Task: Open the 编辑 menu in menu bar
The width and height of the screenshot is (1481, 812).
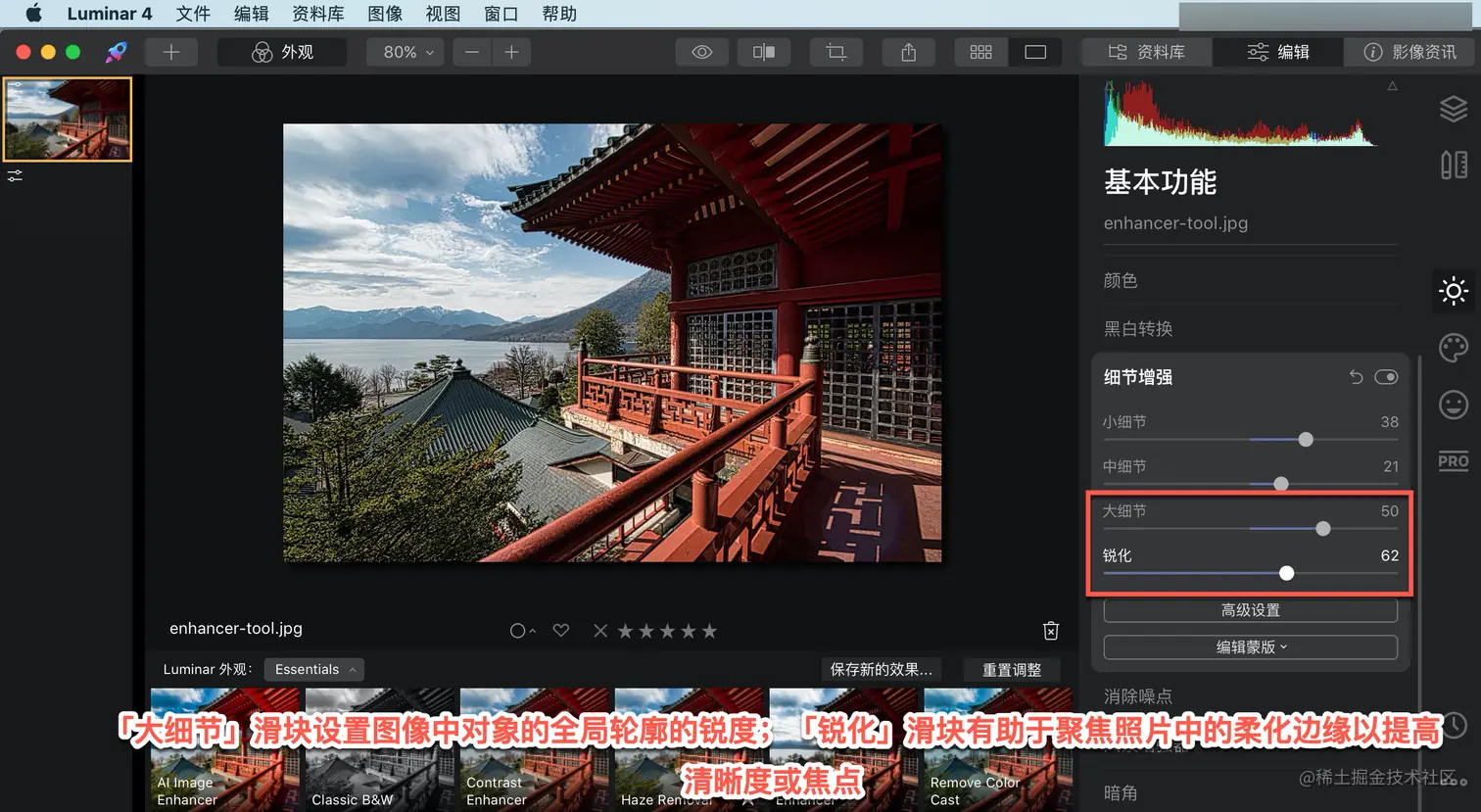Action: tap(252, 14)
